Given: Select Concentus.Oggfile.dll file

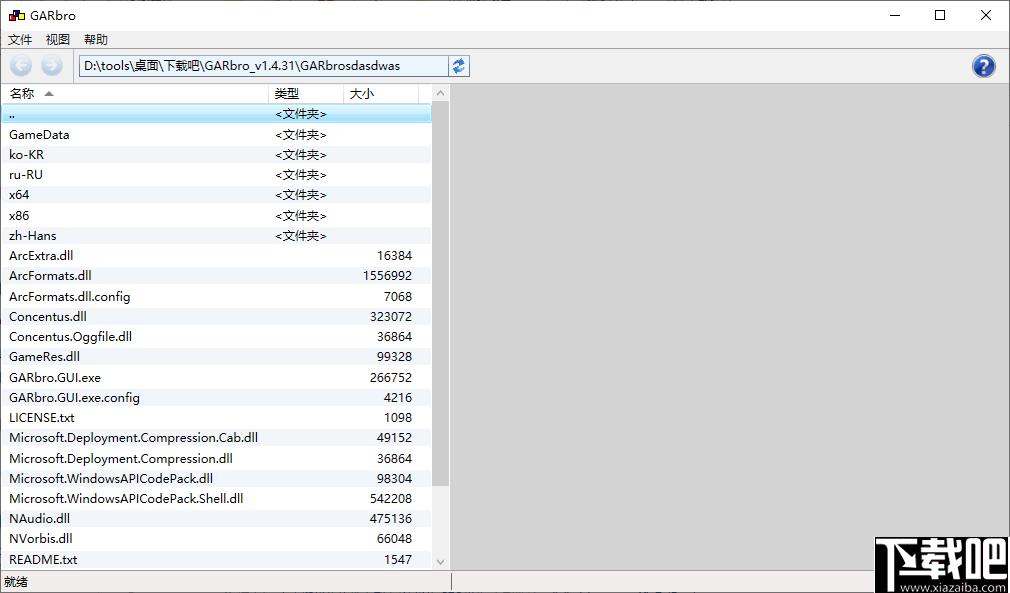Looking at the screenshot, I should 216,336.
